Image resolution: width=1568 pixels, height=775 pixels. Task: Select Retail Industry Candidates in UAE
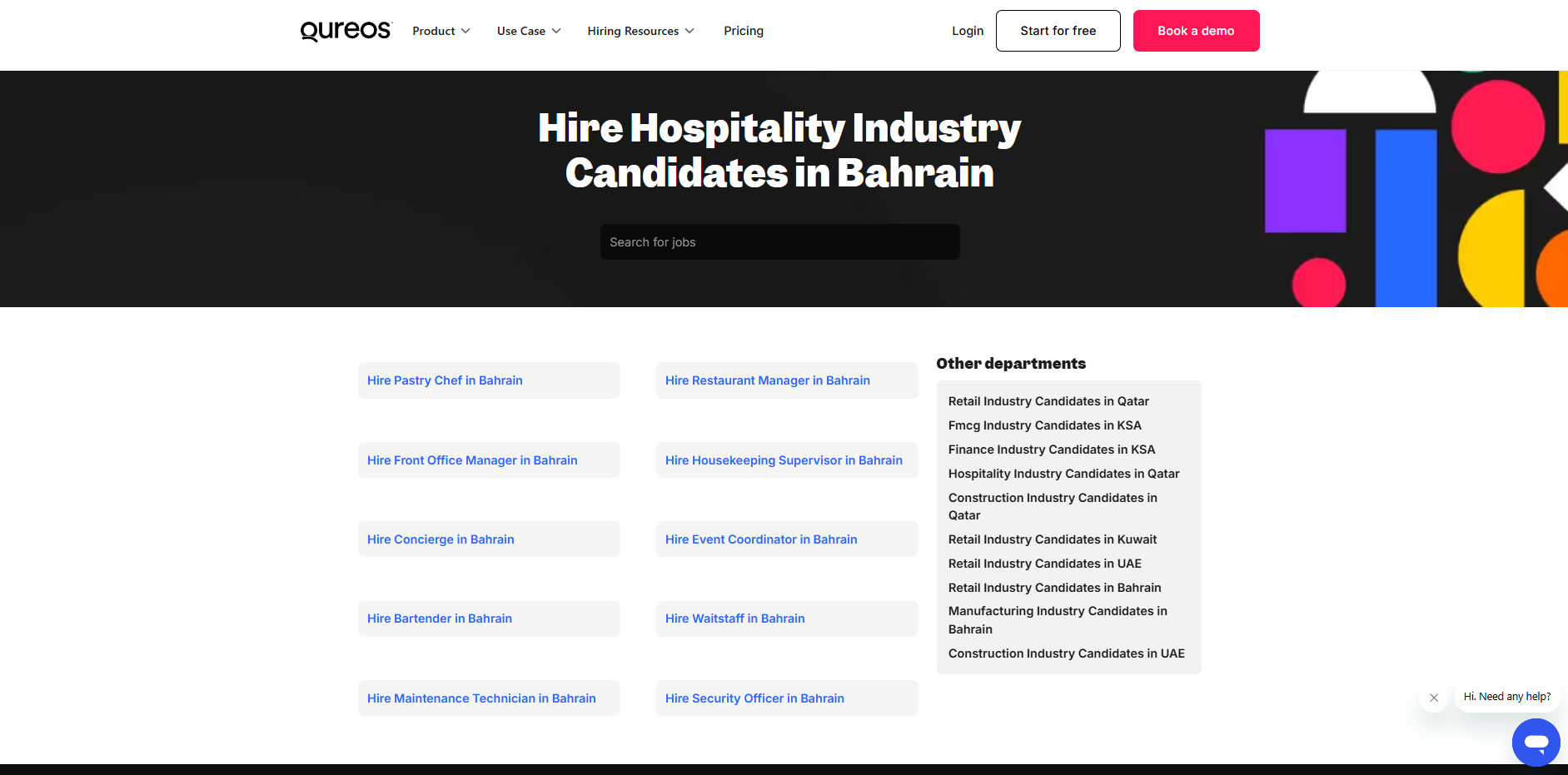point(1045,564)
